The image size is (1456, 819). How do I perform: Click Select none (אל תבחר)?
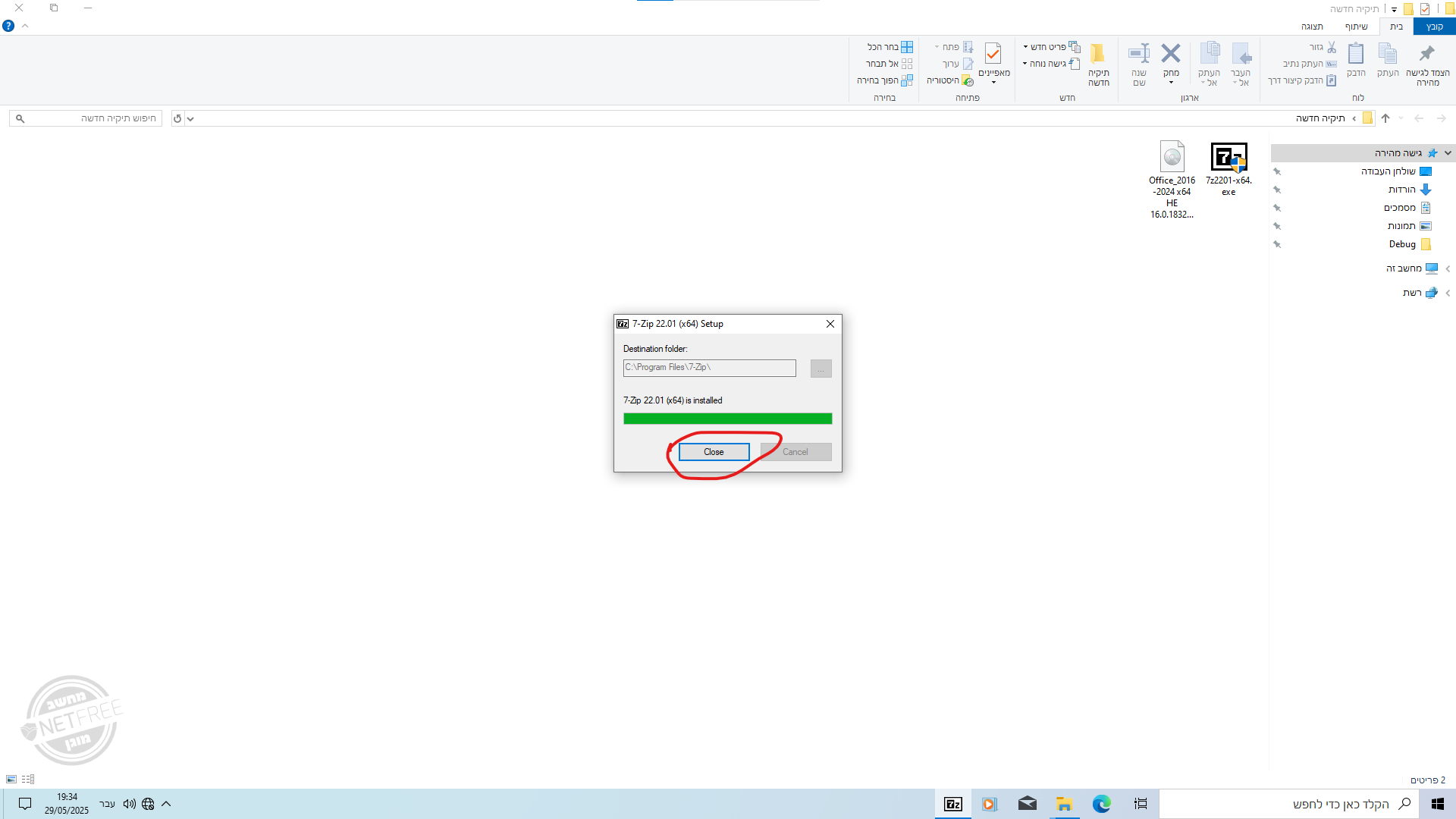(890, 64)
